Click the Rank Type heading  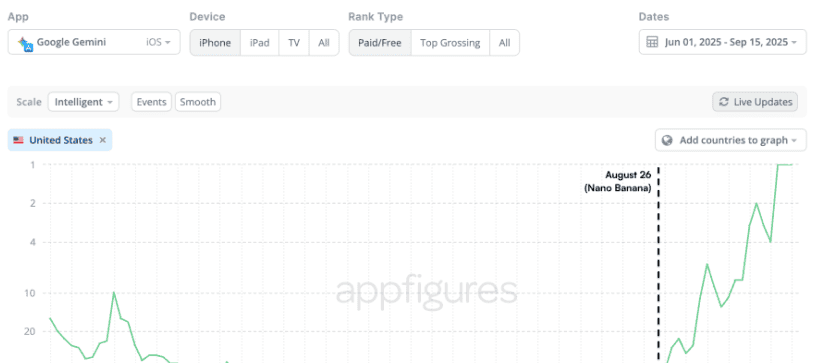(x=376, y=17)
